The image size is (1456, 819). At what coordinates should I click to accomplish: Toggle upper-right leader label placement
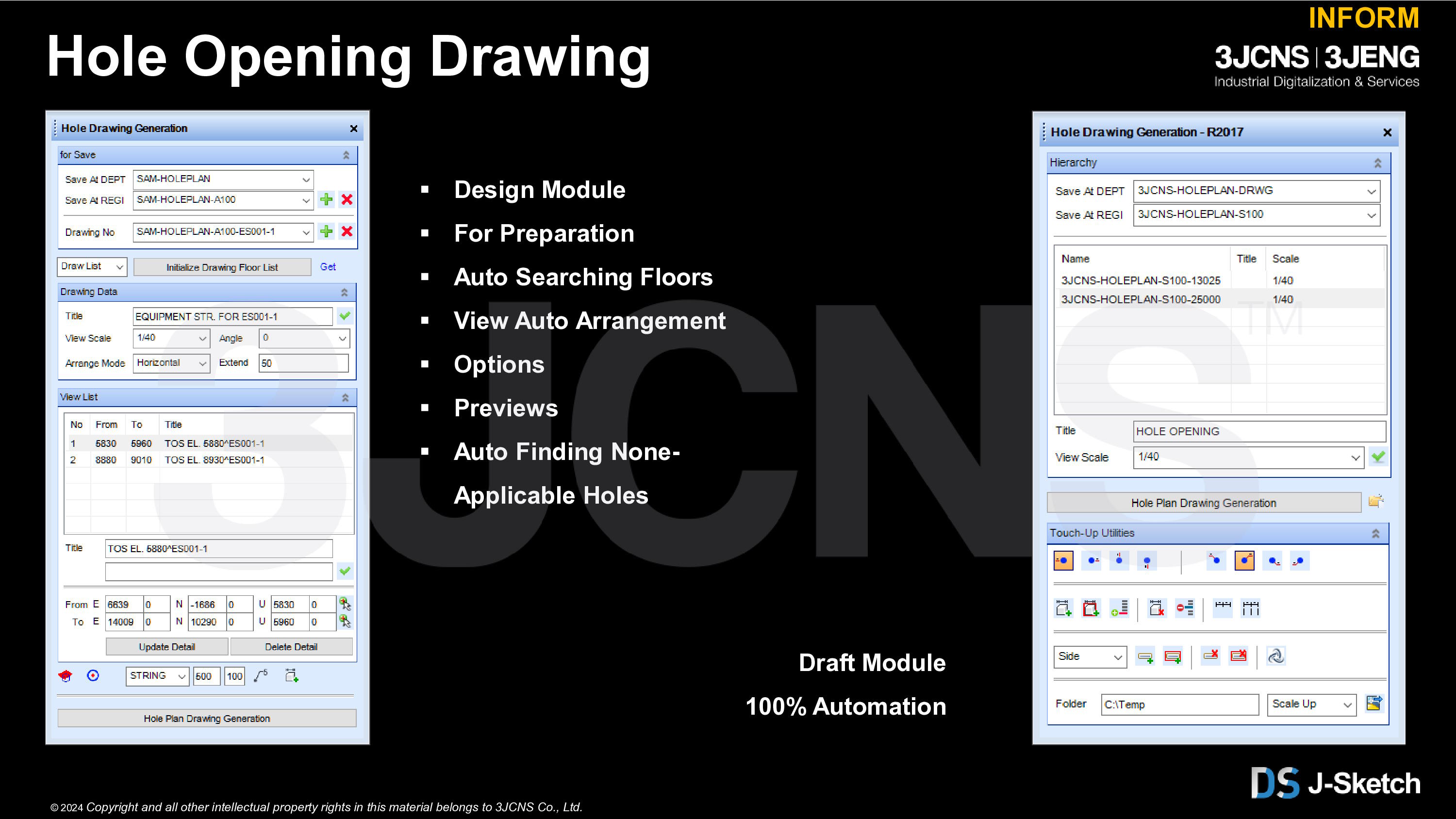click(x=1244, y=561)
